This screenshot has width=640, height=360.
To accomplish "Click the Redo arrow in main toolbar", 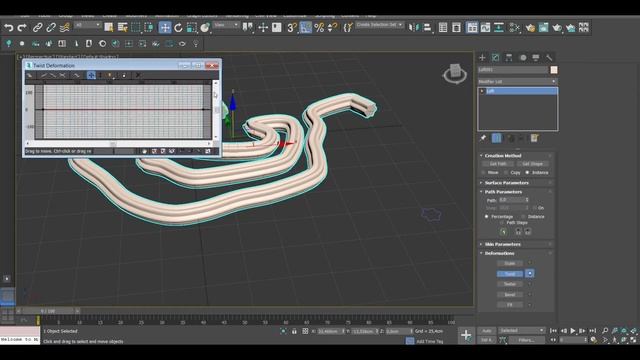I will pyautogui.click(x=22, y=27).
